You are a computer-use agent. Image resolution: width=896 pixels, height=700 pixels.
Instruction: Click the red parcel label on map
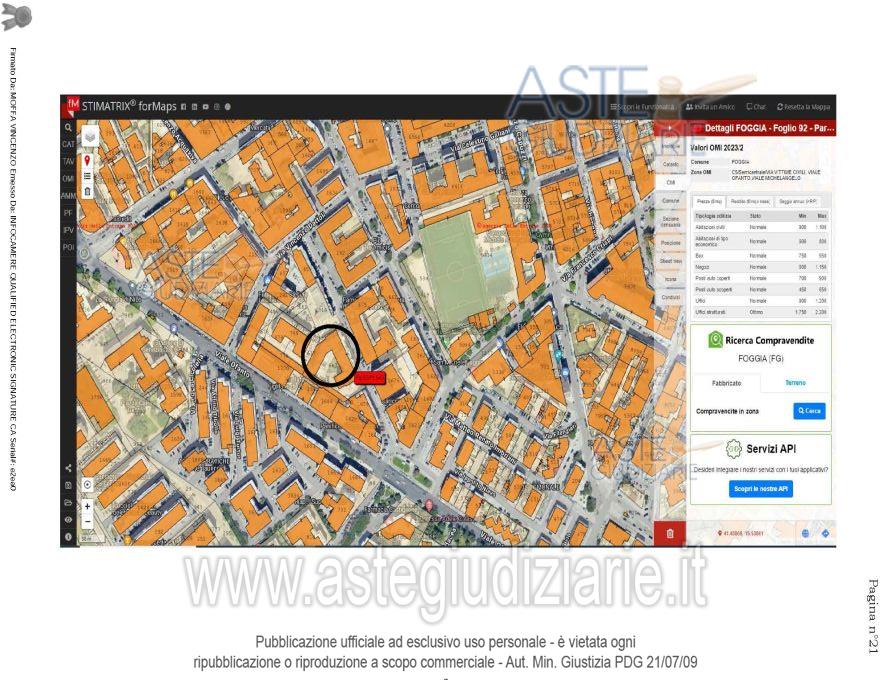click(x=369, y=377)
